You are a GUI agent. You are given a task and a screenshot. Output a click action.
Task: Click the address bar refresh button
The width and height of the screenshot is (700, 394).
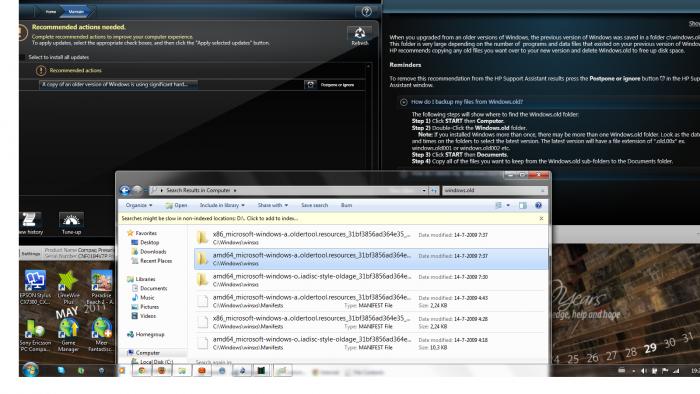tap(433, 191)
